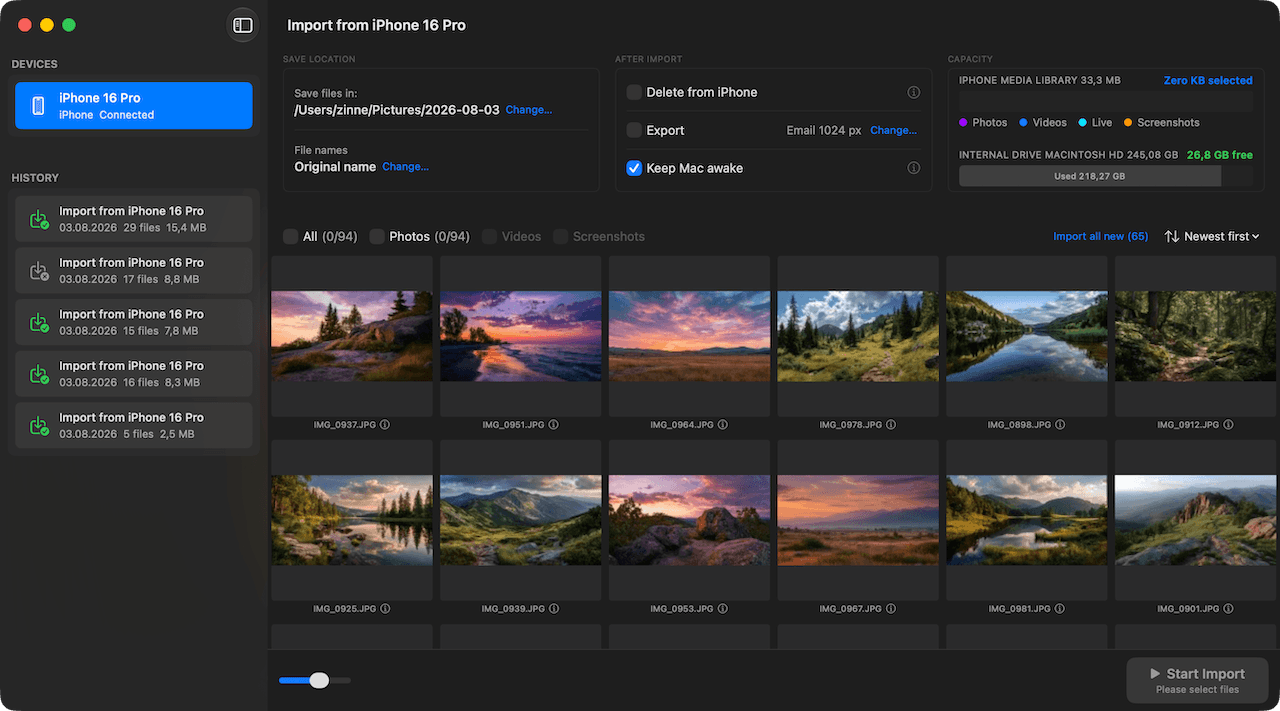Screen dimensions: 1280x711
Task: Click the Live legend label
Action: click(x=1102, y=123)
